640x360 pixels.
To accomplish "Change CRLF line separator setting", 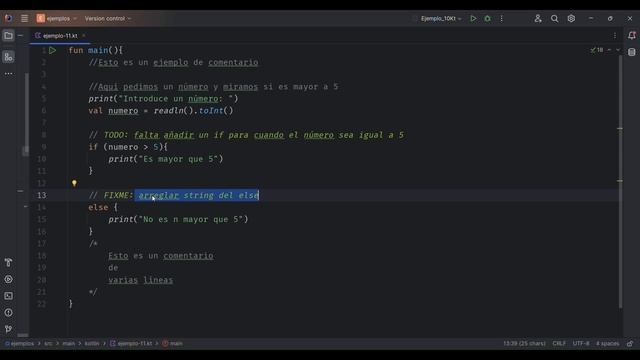I will pyautogui.click(x=559, y=344).
